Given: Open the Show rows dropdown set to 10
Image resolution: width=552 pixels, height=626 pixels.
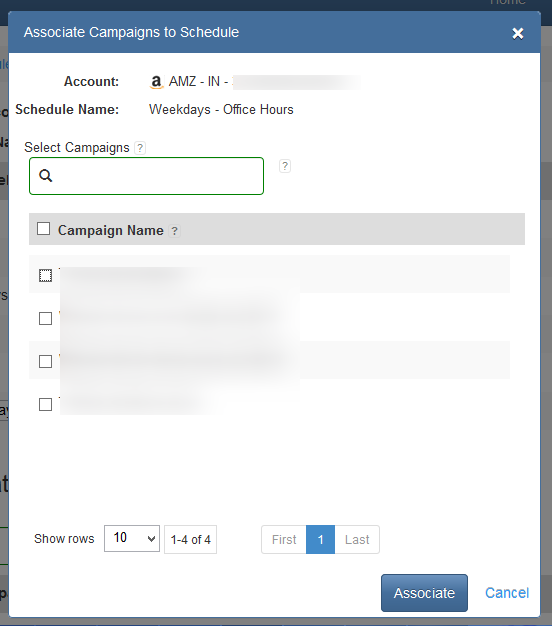Looking at the screenshot, I should (x=132, y=539).
